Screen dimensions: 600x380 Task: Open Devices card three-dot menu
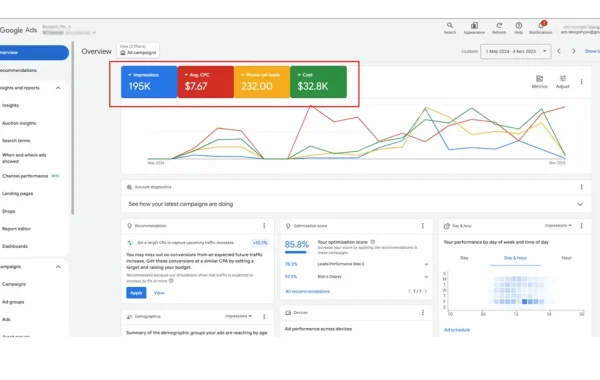423,313
